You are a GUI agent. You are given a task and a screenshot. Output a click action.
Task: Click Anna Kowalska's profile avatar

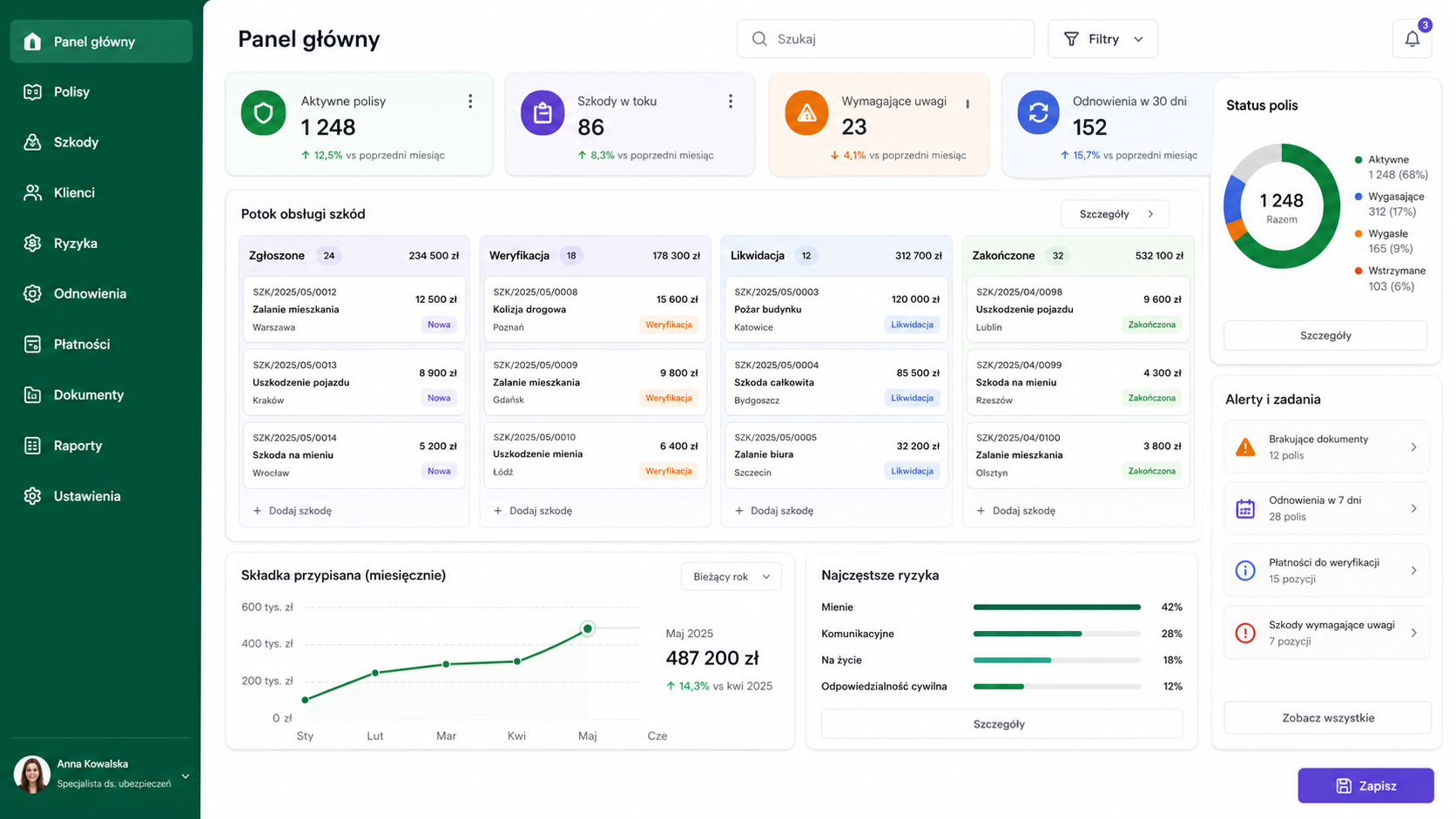point(32,774)
